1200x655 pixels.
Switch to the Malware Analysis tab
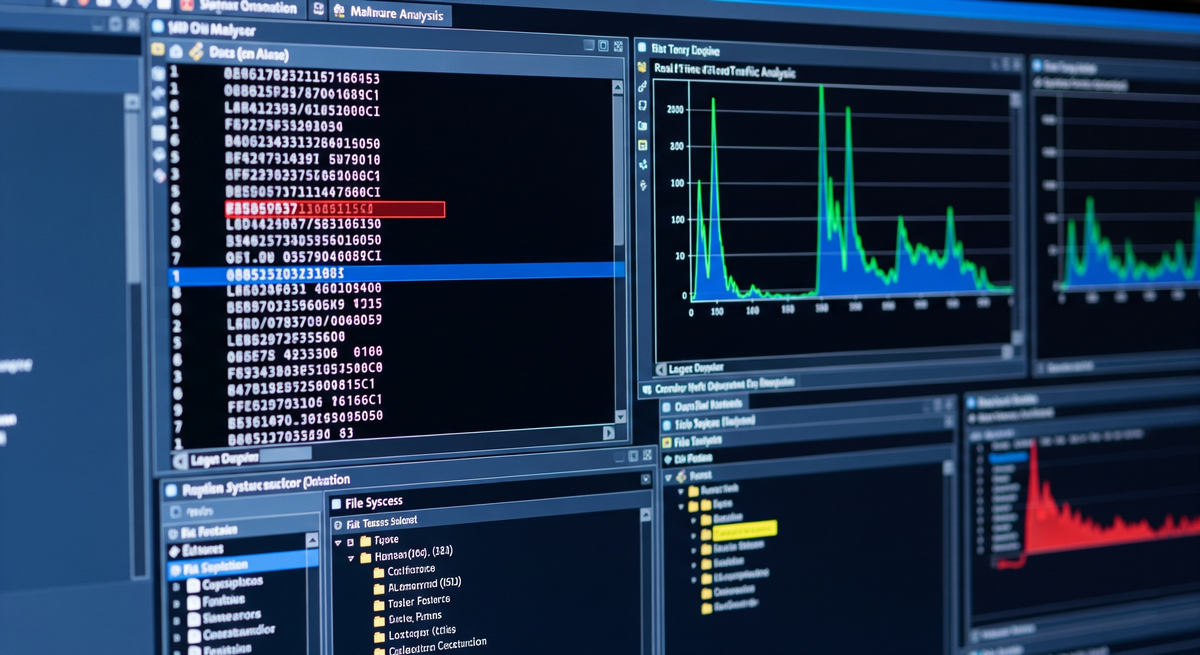pos(388,14)
